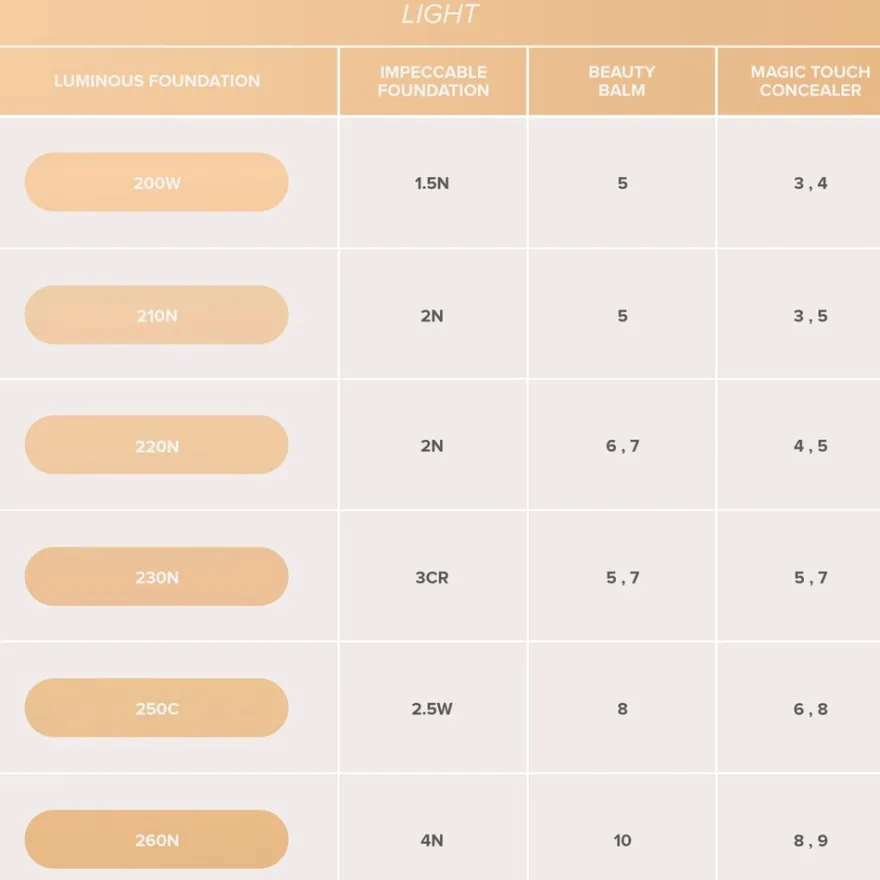Click the LIGHT section title
Image resolution: width=880 pixels, height=880 pixels.
[x=440, y=15]
